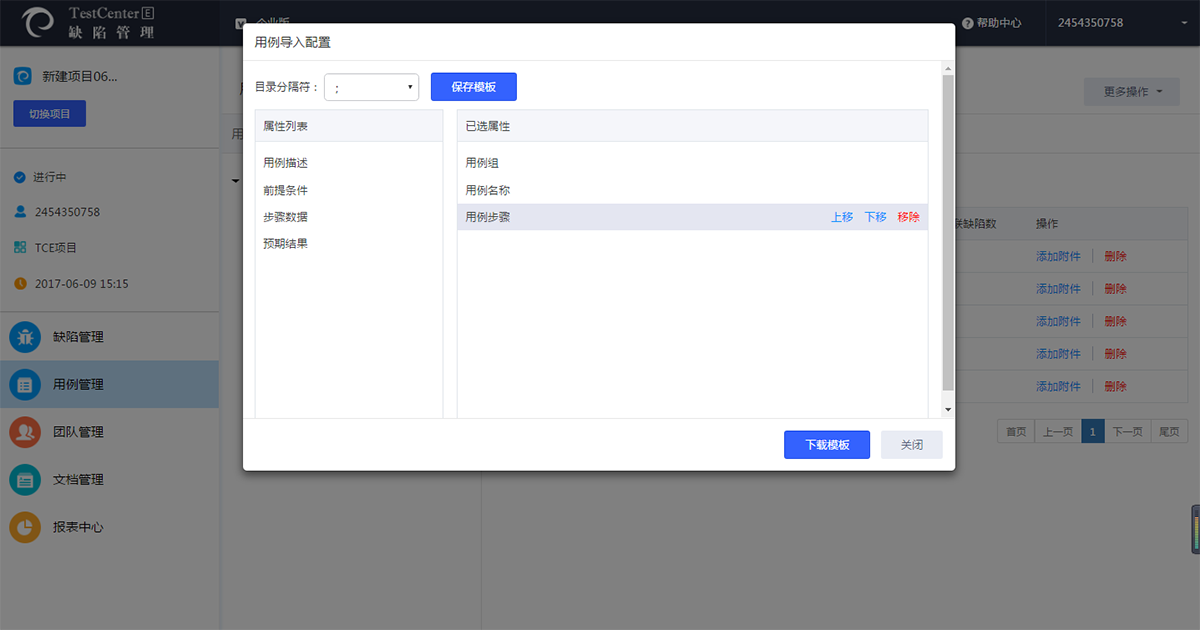Open 文档管理 document icon
Image resolution: width=1200 pixels, height=630 pixels.
(25, 480)
